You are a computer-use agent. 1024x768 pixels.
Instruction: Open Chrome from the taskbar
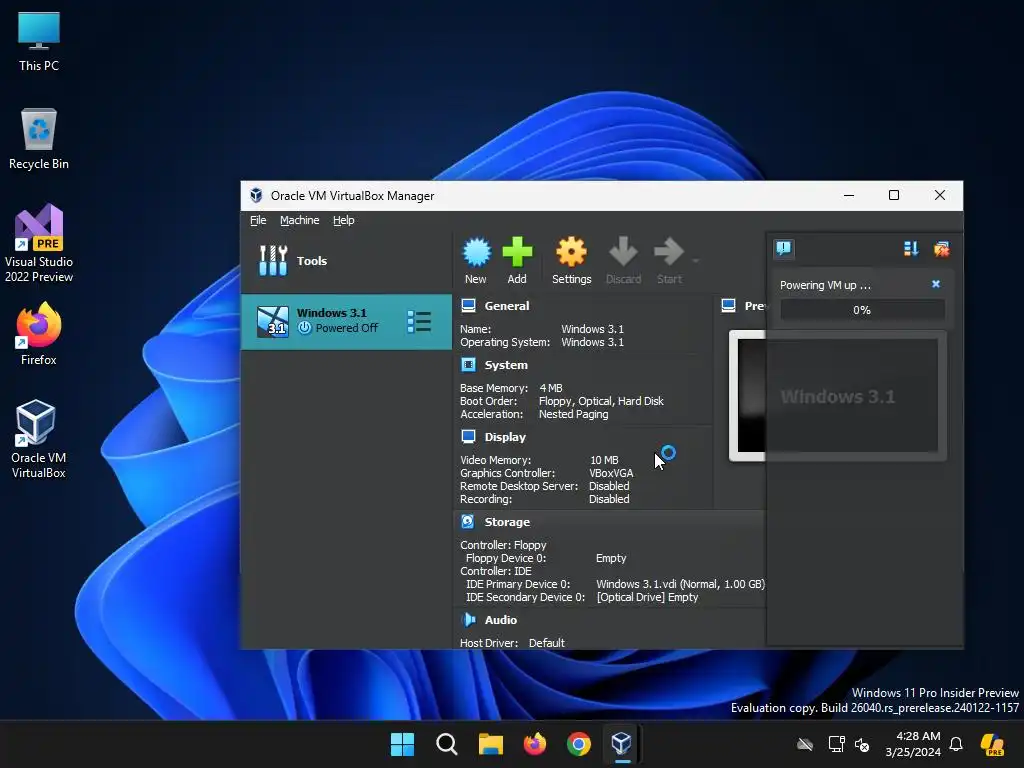579,744
